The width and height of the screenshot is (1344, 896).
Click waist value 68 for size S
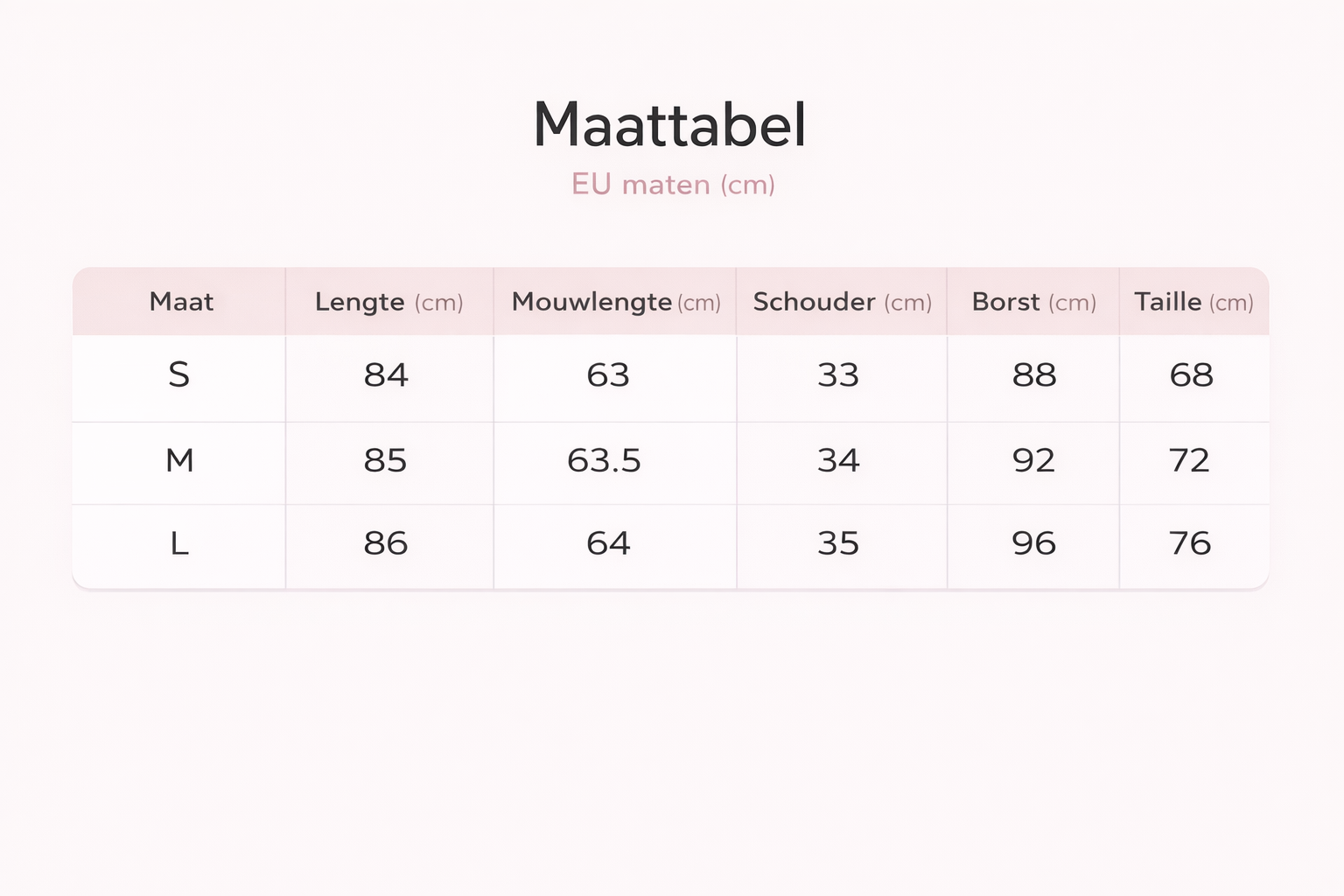1191,375
